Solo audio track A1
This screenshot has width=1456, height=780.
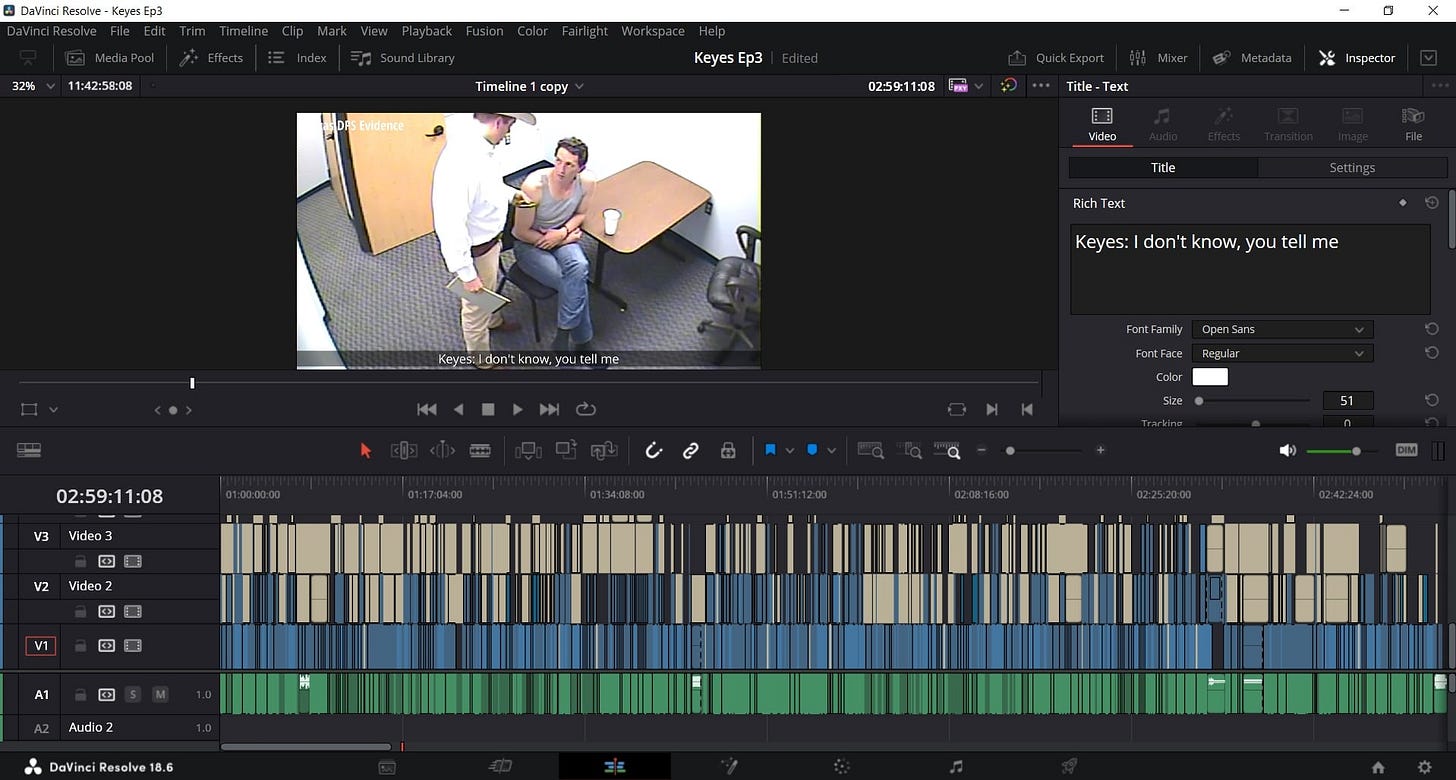(133, 694)
